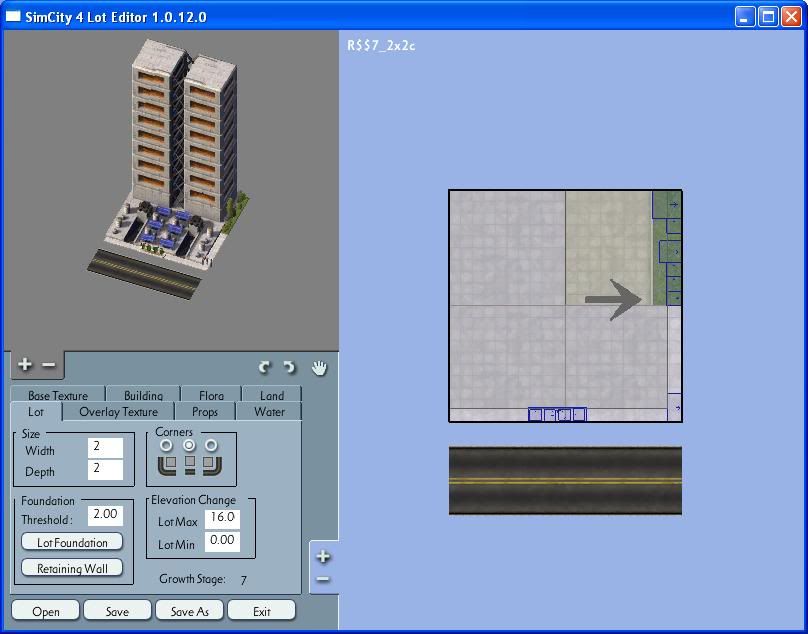Click the straight lot corner icon
808x634 pixels.
190,465
